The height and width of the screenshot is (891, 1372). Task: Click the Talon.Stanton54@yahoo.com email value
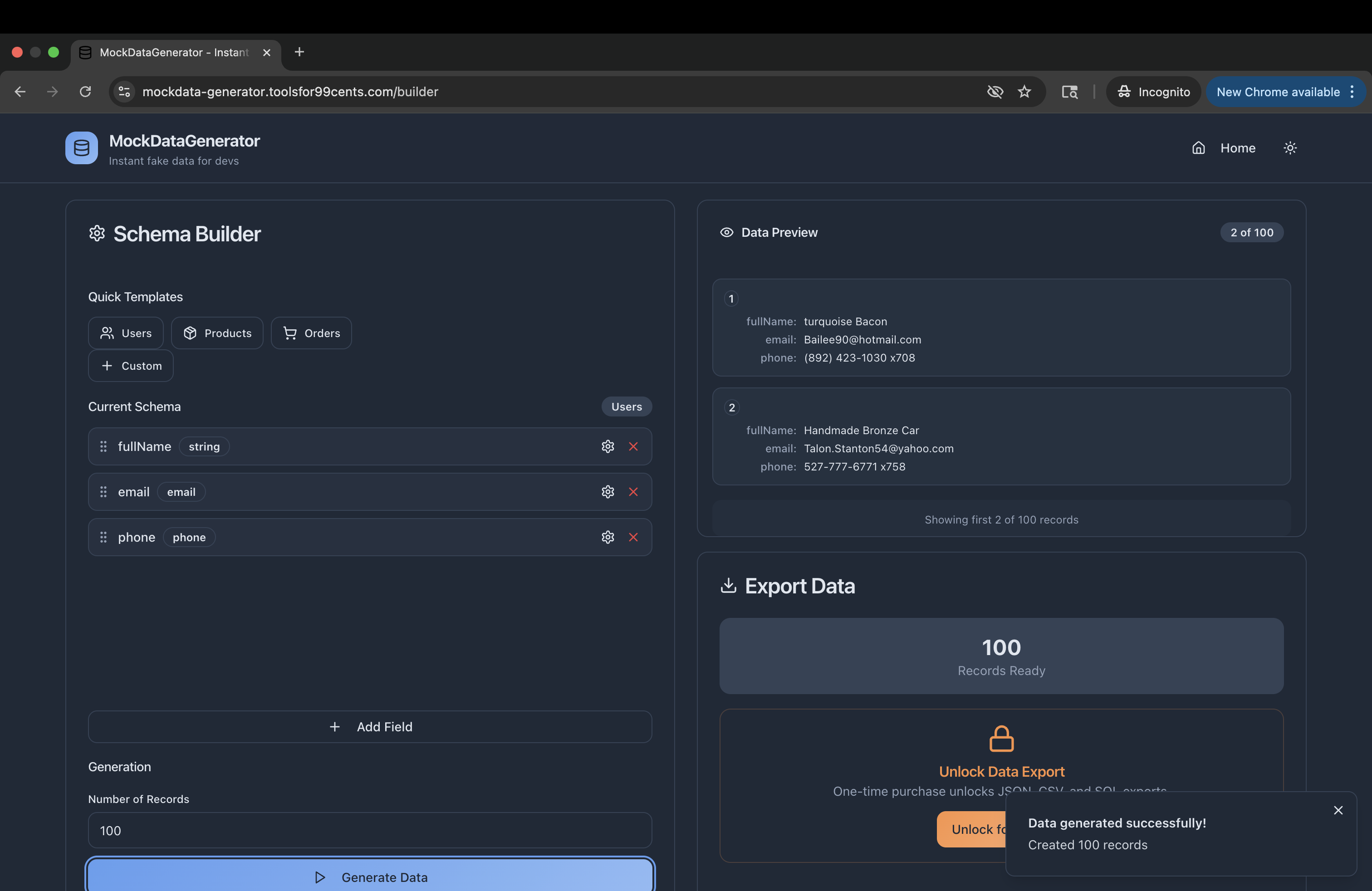(878, 448)
